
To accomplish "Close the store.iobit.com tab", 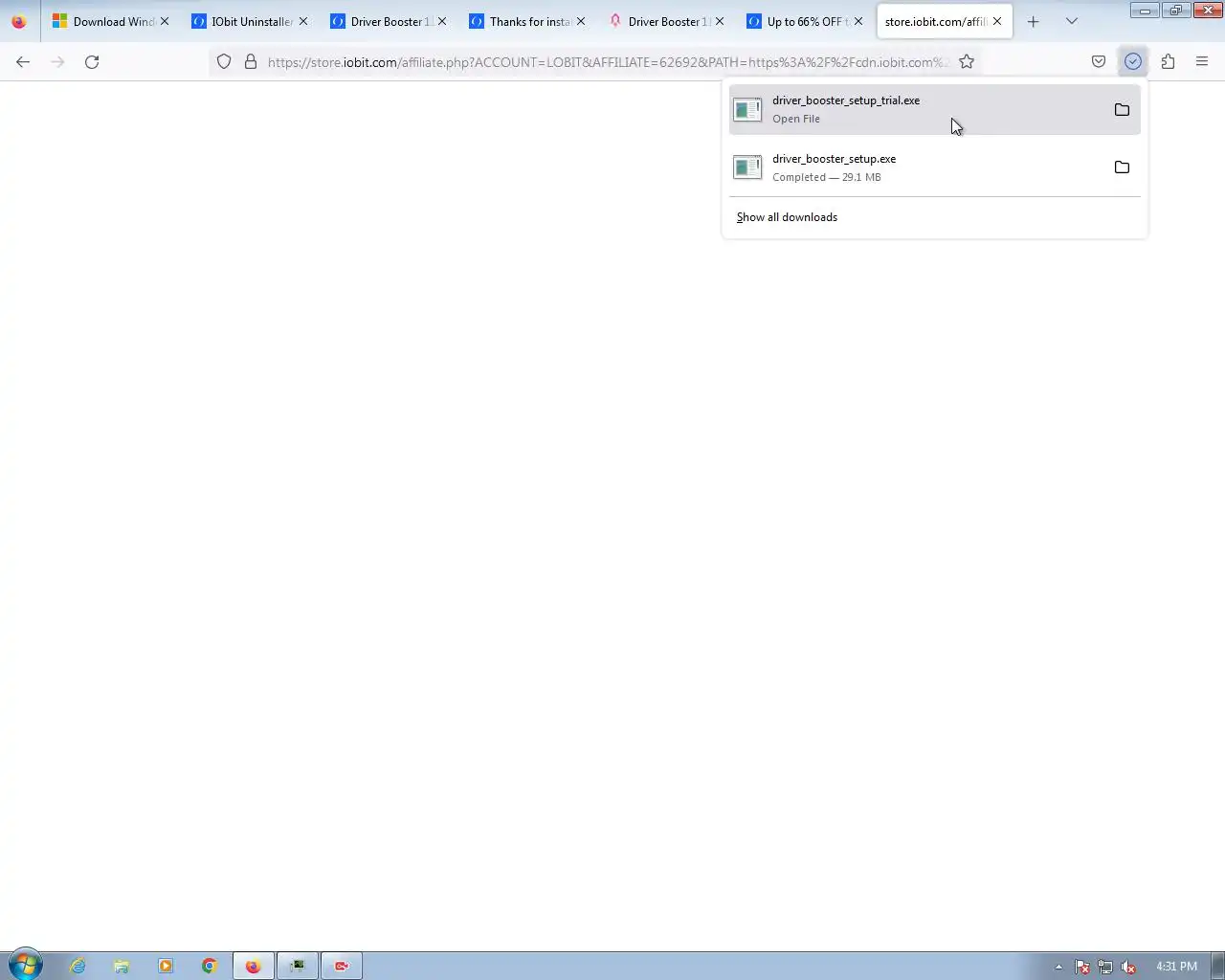I will [x=997, y=21].
